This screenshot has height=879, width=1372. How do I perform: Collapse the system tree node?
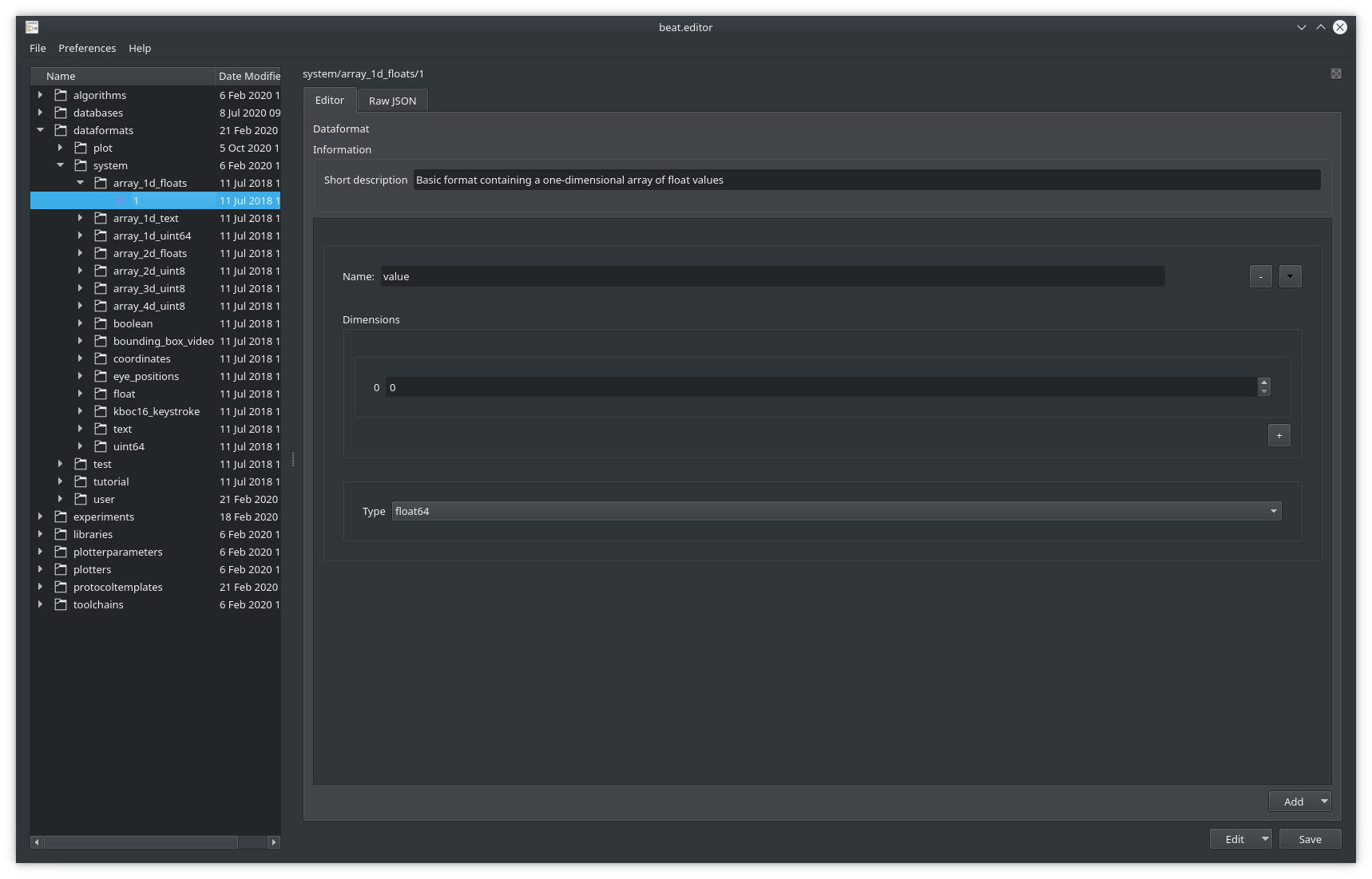coord(60,165)
